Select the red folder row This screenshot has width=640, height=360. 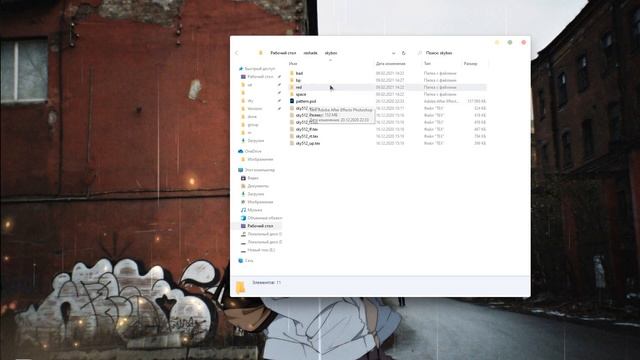387,87
